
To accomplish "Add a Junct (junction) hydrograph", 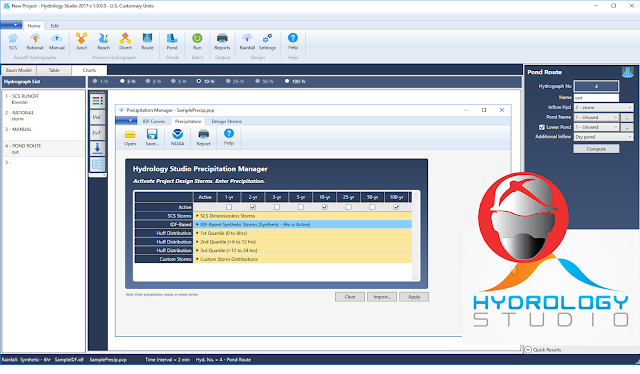I will point(81,42).
